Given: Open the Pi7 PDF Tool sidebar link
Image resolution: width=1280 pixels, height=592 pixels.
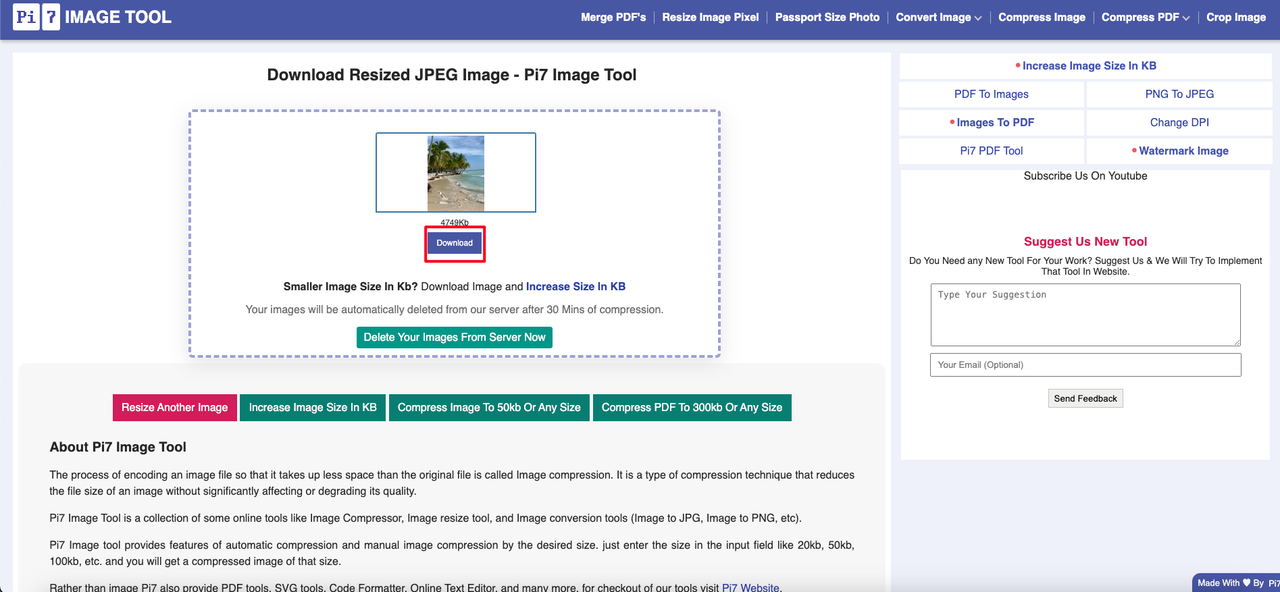Looking at the screenshot, I should (992, 151).
